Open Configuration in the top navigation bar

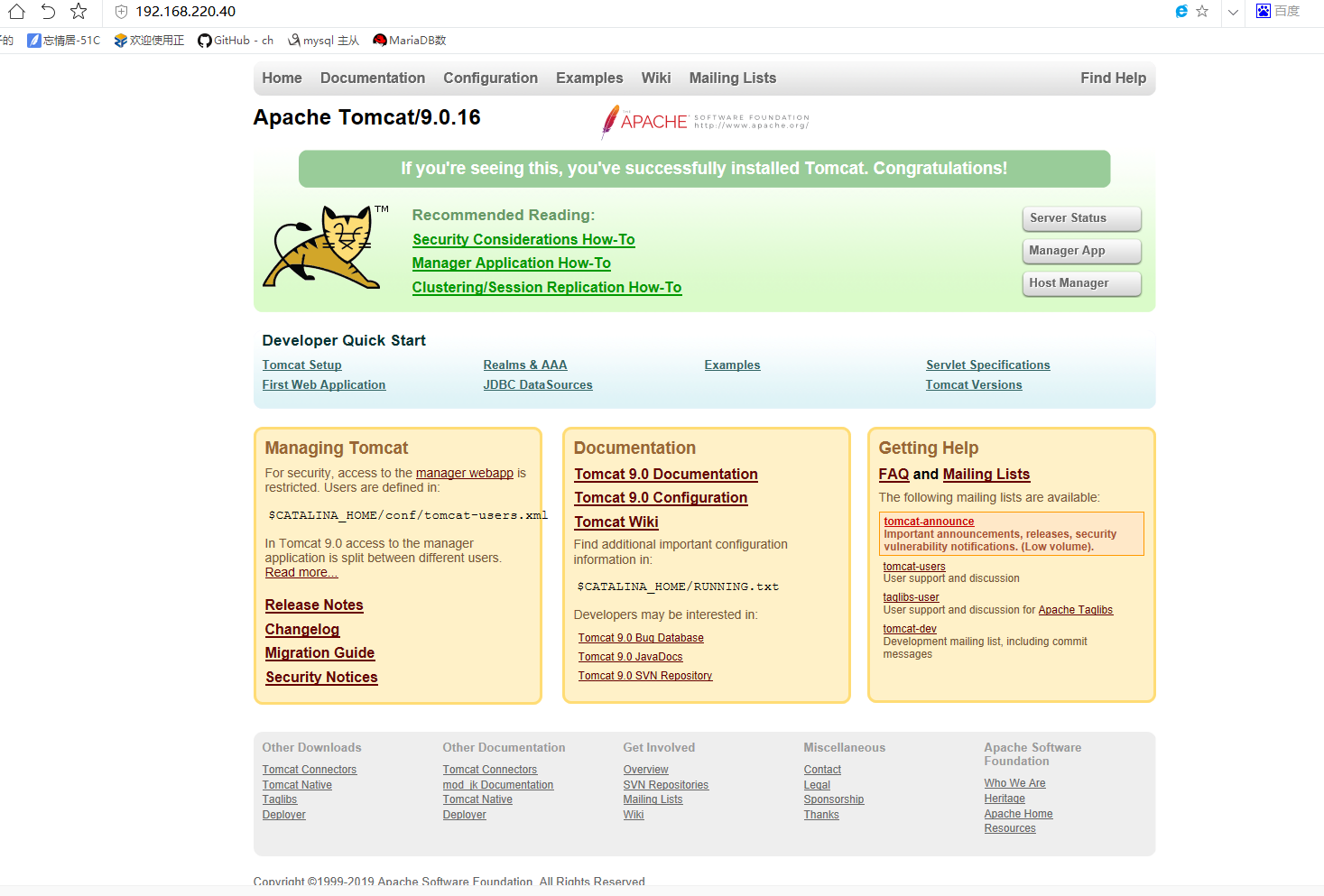(x=490, y=79)
